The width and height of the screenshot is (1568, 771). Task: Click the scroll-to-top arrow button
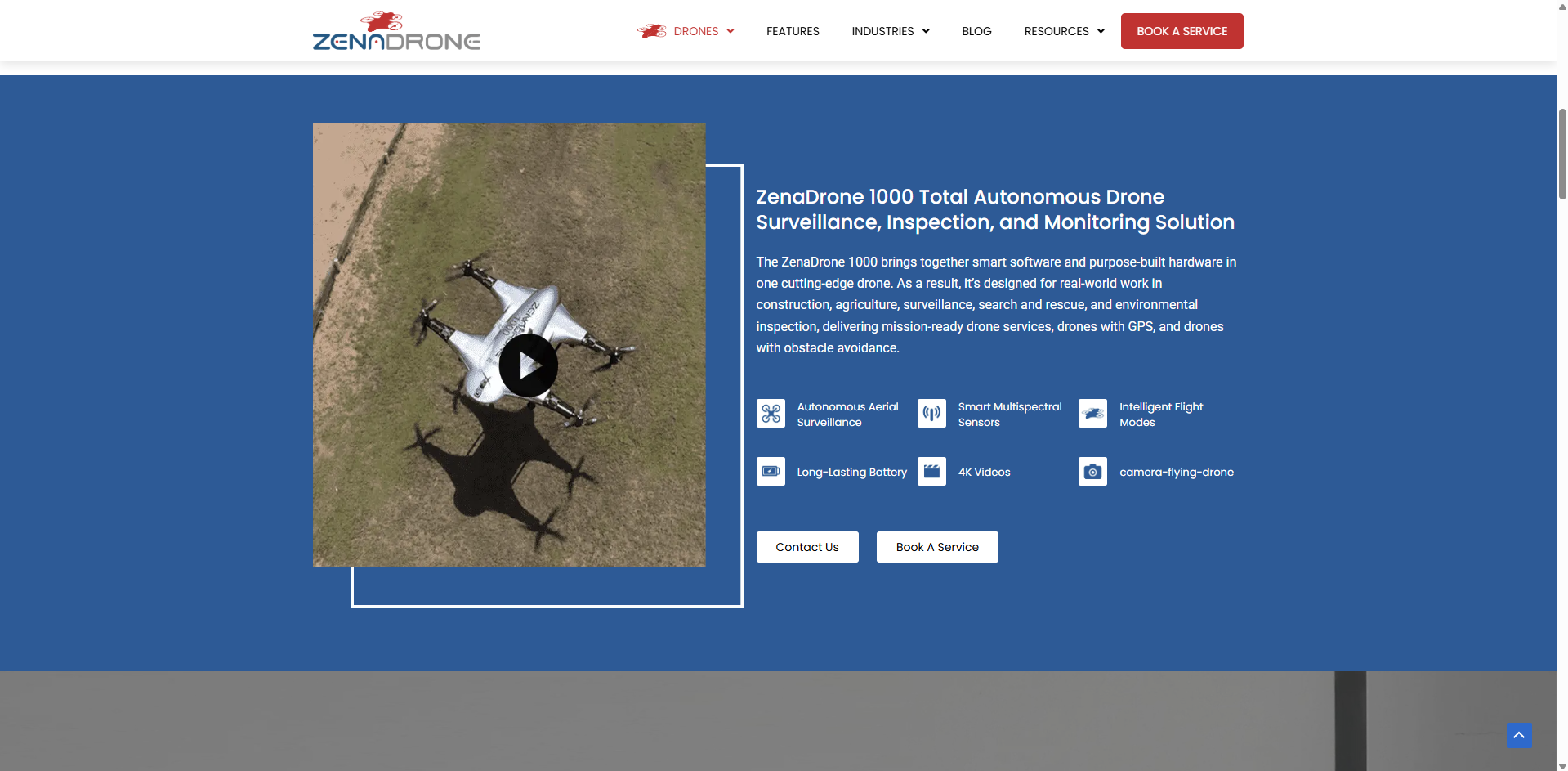[1519, 735]
